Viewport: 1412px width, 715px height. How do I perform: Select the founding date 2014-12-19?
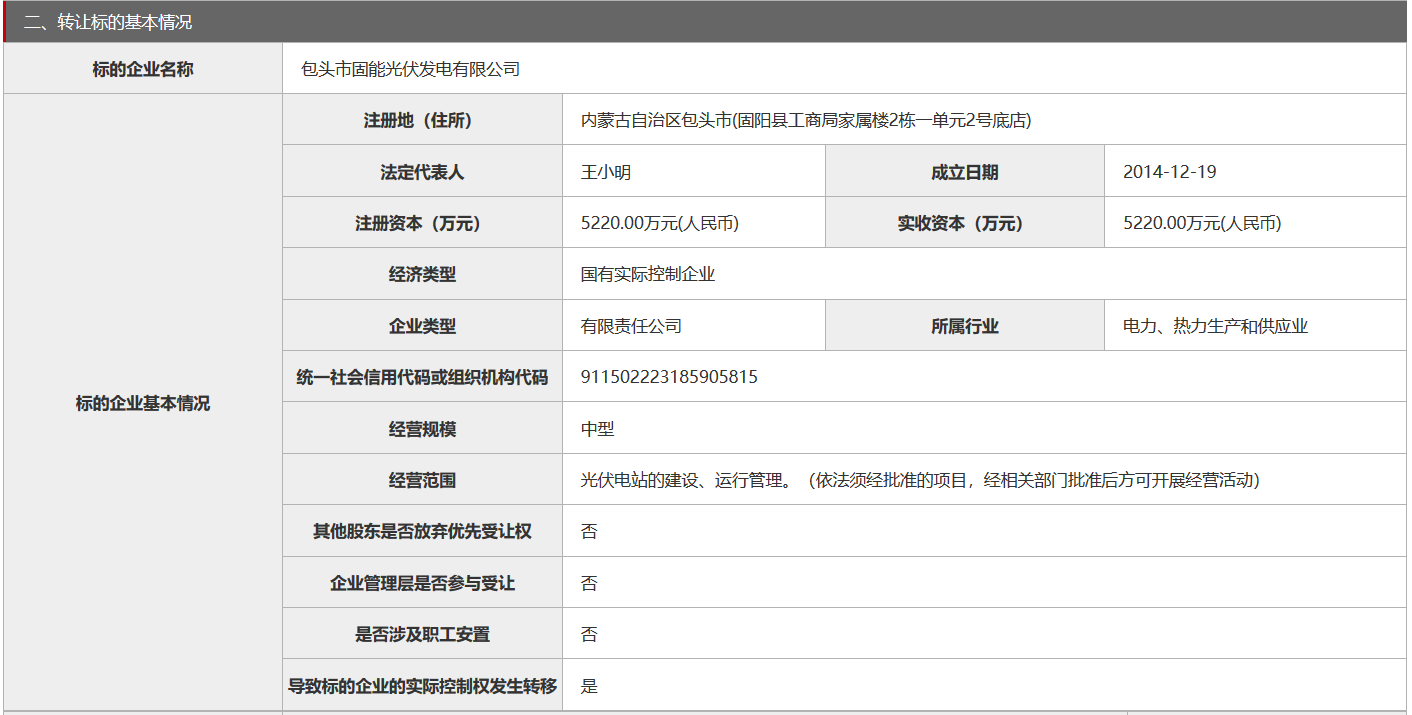pyautogui.click(x=1170, y=172)
